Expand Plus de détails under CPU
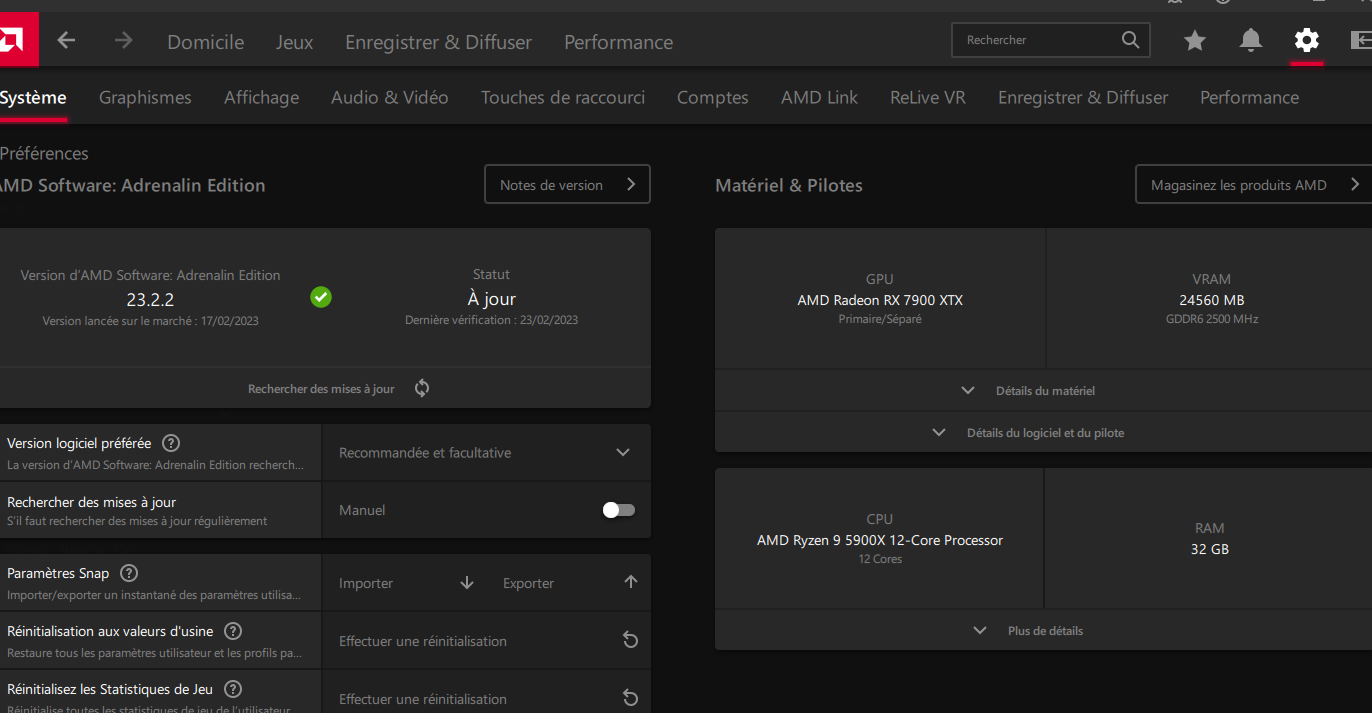Viewport: 1372px width, 713px height. pos(1031,631)
